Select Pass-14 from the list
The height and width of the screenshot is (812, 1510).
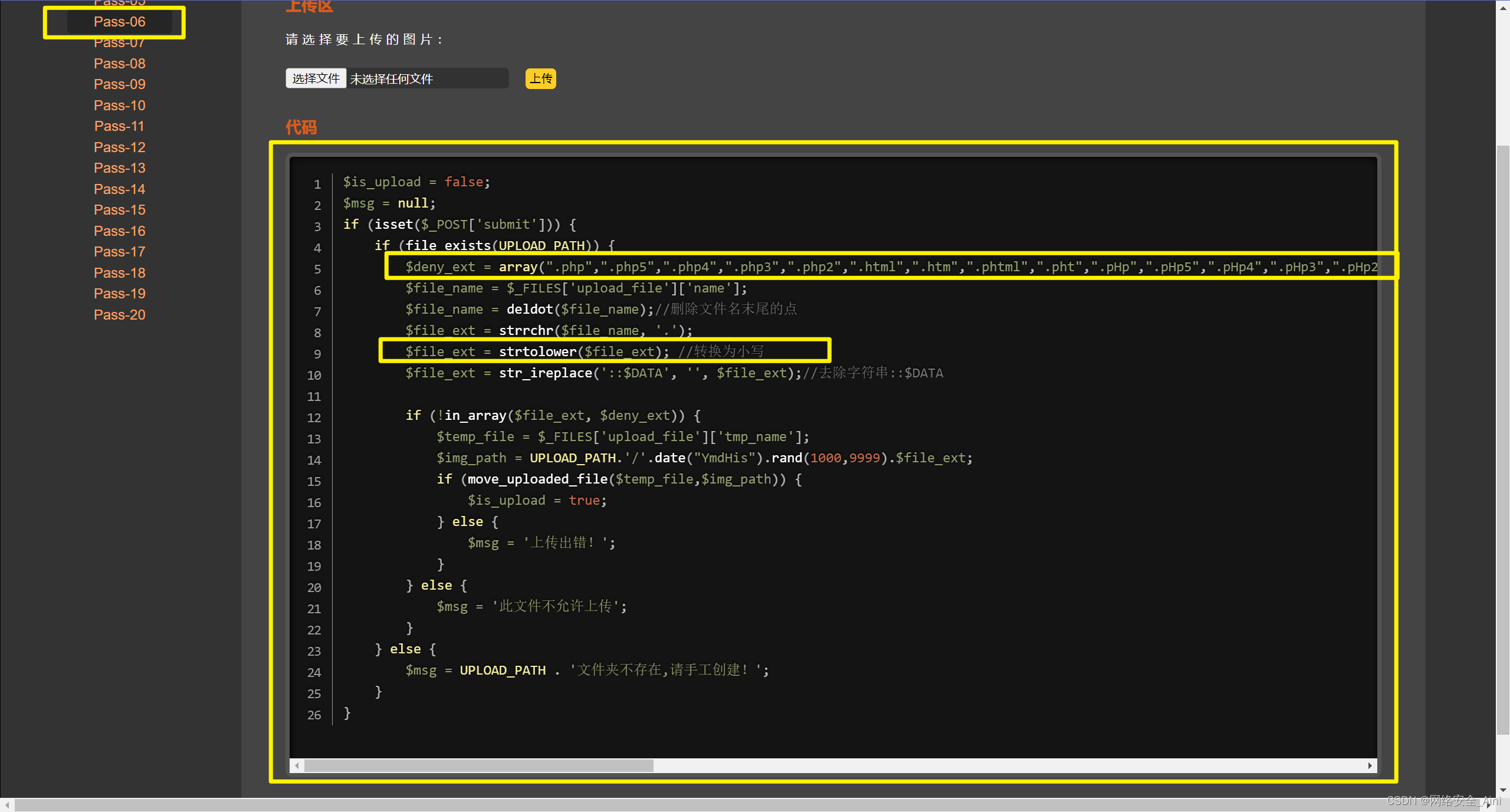pos(119,189)
